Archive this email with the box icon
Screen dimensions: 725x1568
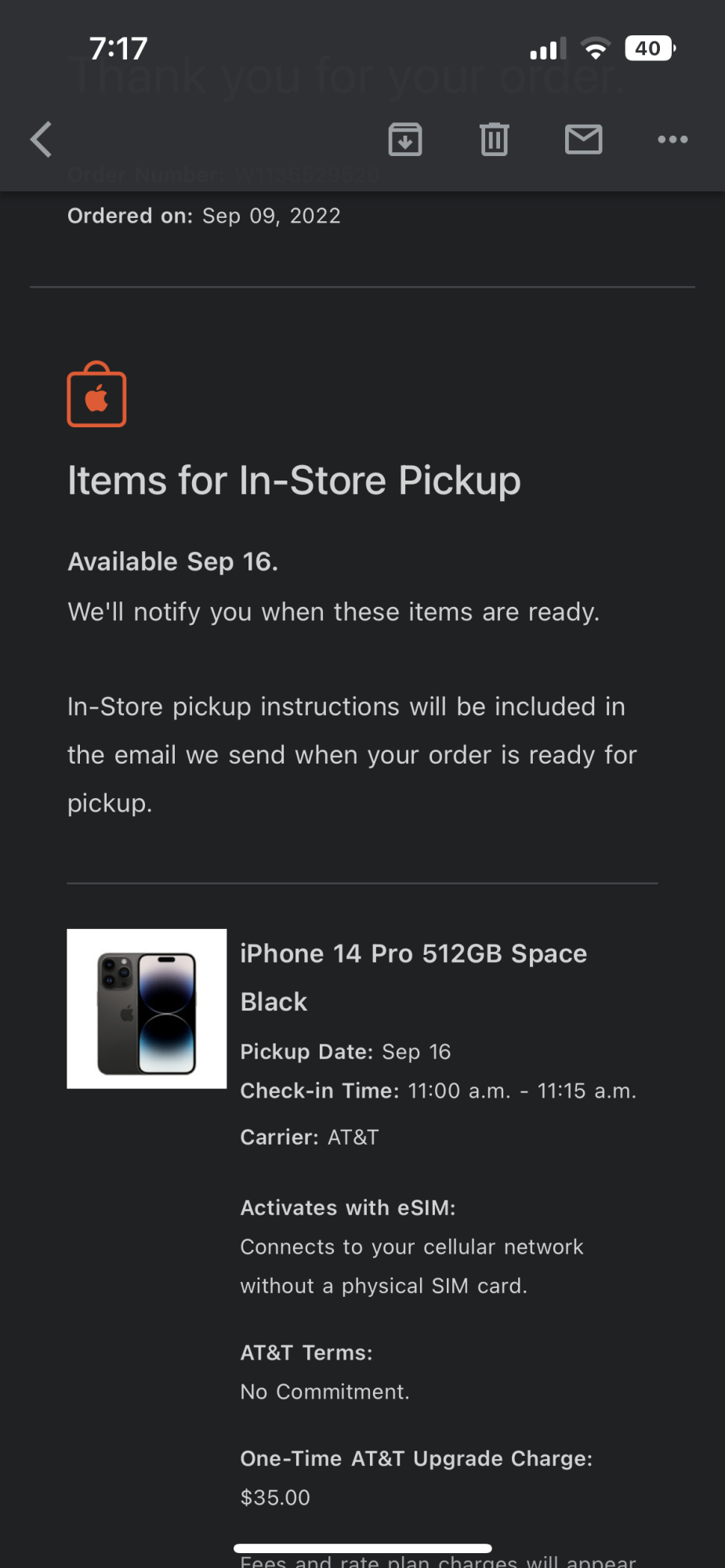[x=405, y=140]
